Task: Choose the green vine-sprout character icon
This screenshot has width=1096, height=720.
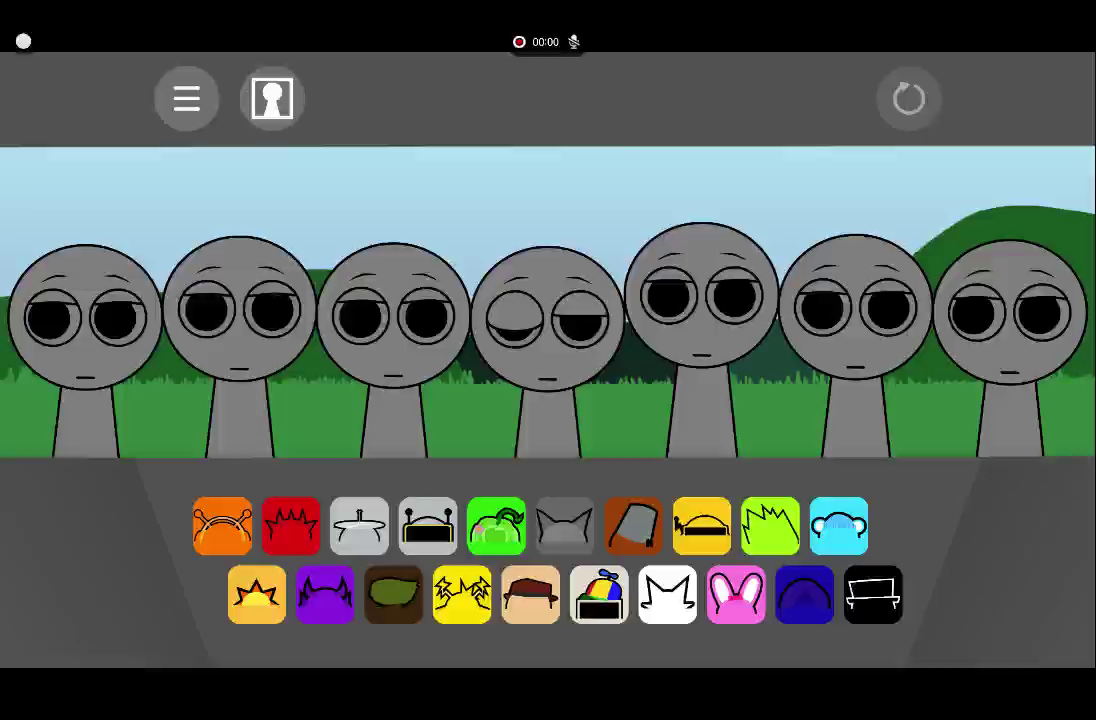Action: click(x=496, y=526)
